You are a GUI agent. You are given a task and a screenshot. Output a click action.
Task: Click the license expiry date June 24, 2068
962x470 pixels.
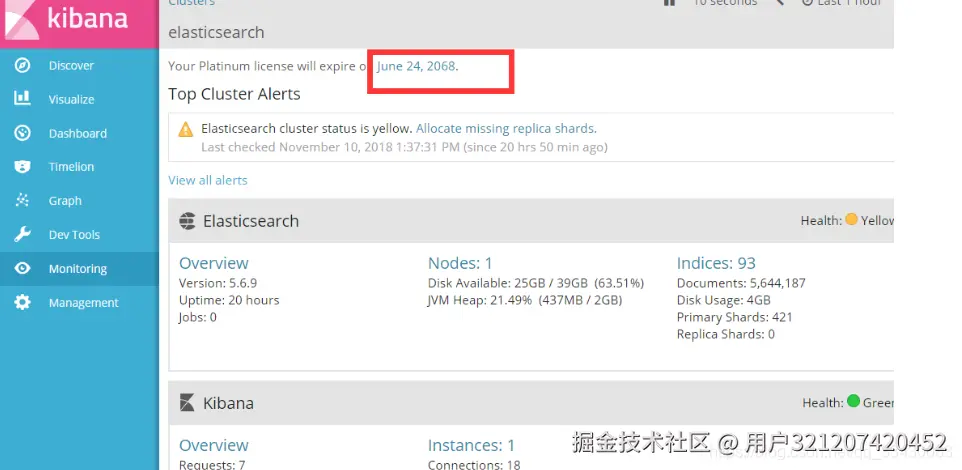click(x=416, y=66)
